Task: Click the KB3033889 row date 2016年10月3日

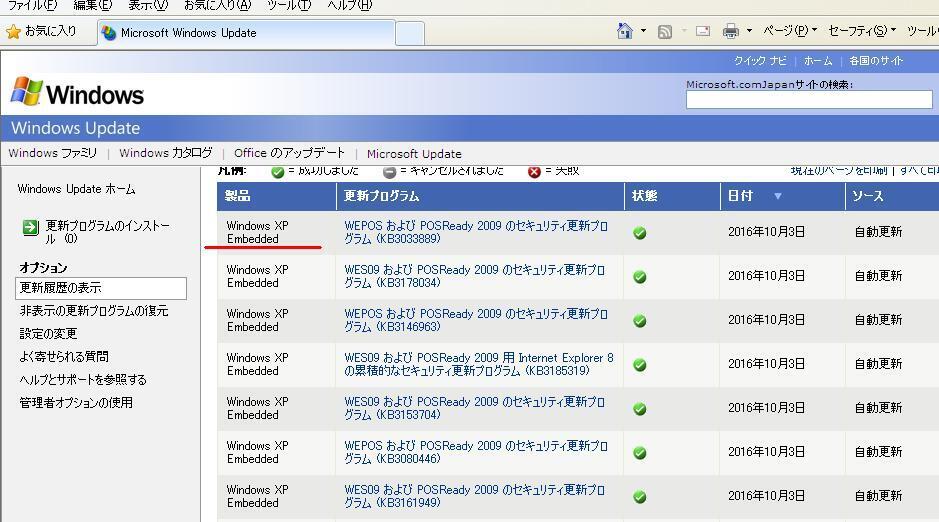Action: click(x=766, y=232)
